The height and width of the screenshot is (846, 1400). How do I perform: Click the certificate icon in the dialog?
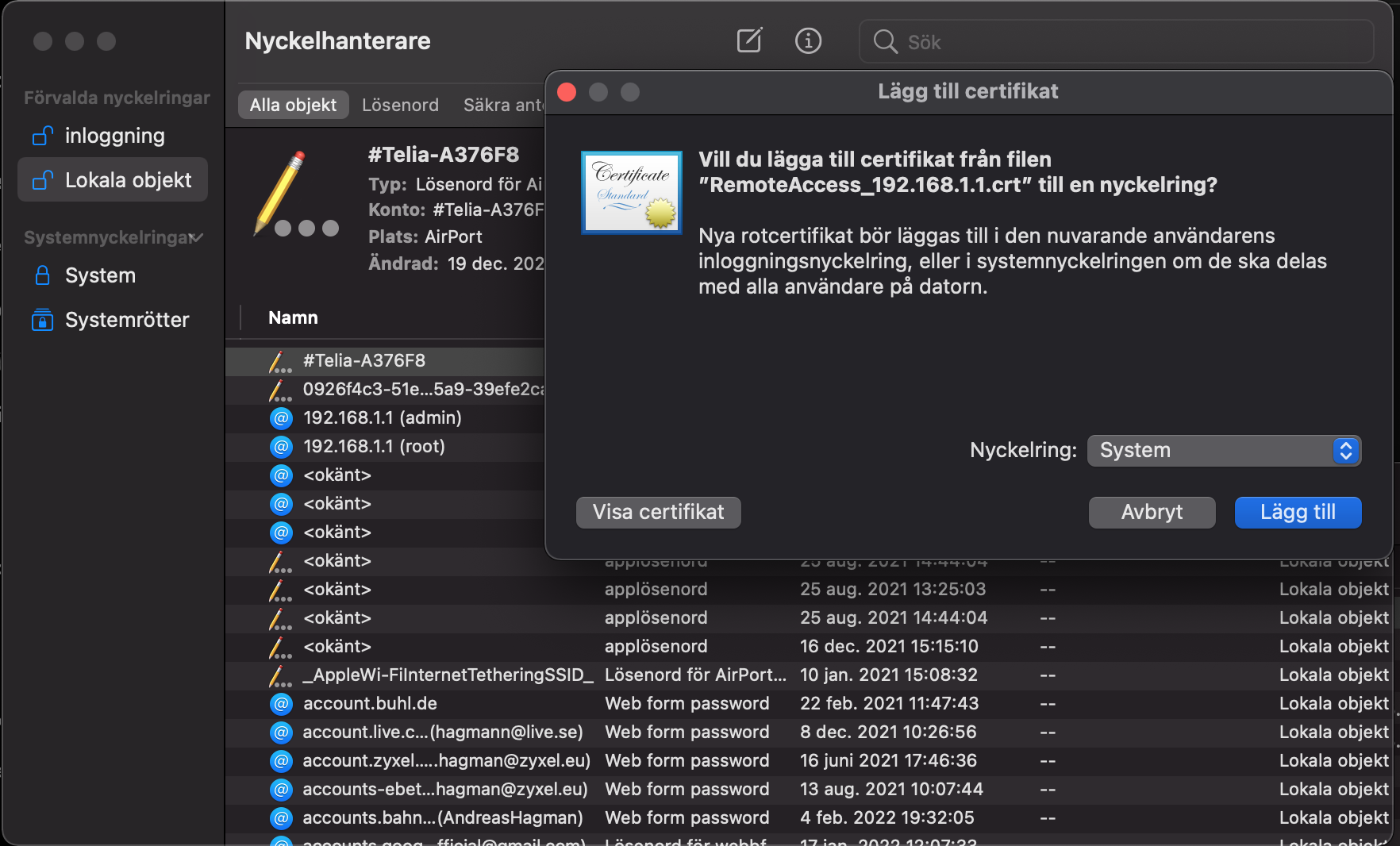coord(632,193)
